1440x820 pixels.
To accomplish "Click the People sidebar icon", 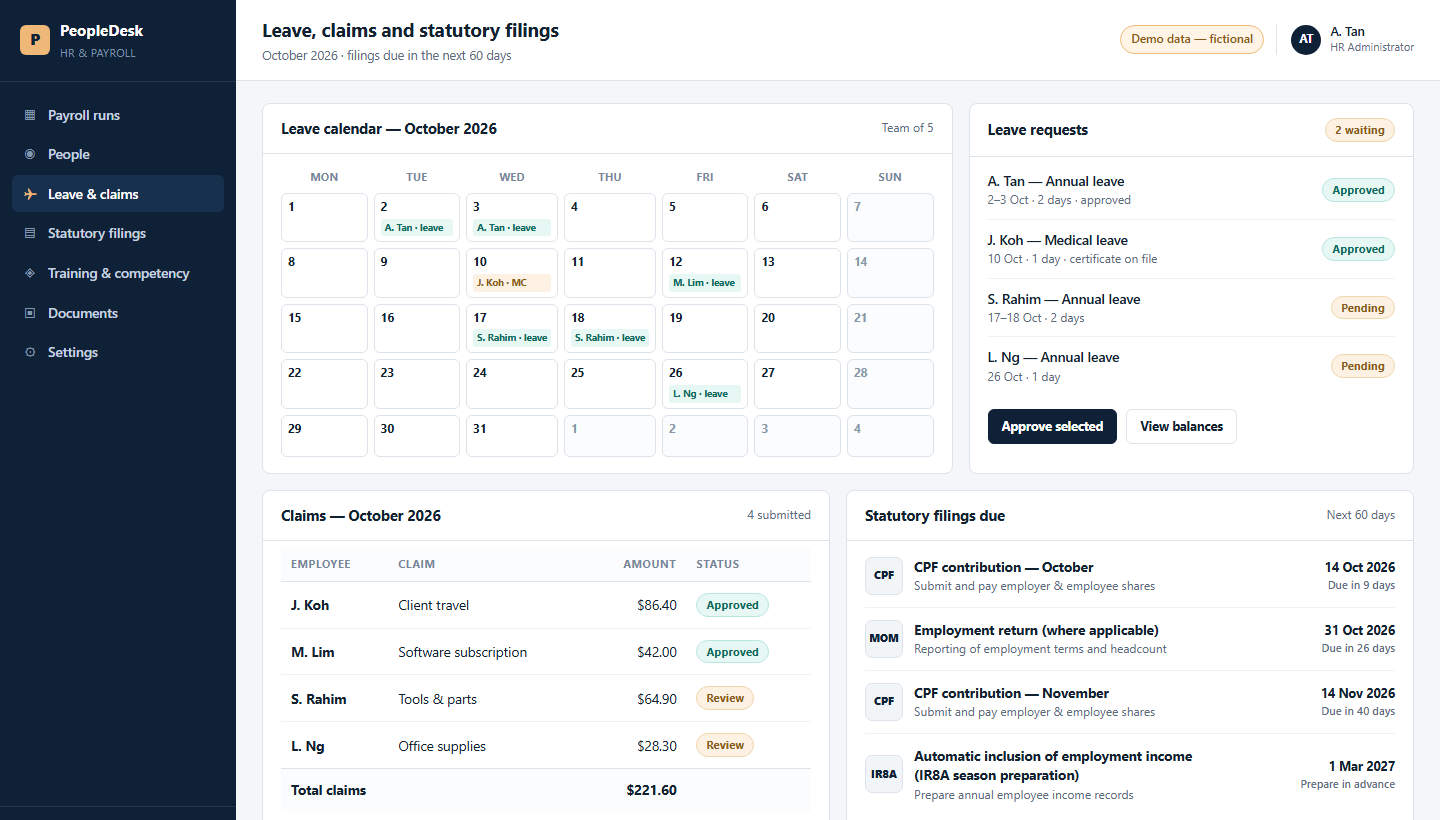I will coord(30,154).
